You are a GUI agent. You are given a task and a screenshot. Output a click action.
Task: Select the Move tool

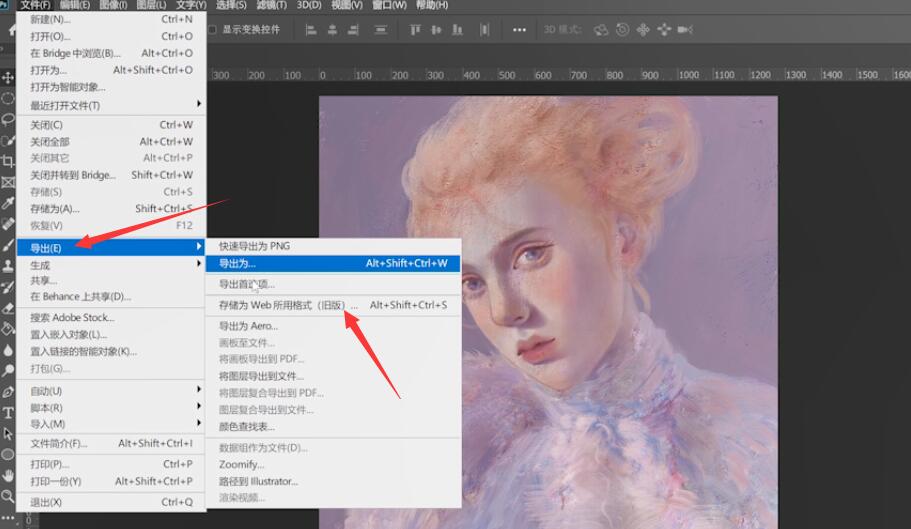[x=8, y=78]
